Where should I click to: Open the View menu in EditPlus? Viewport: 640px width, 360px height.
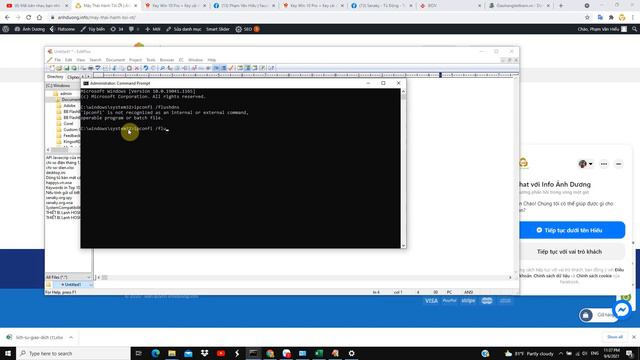[x=81, y=60]
